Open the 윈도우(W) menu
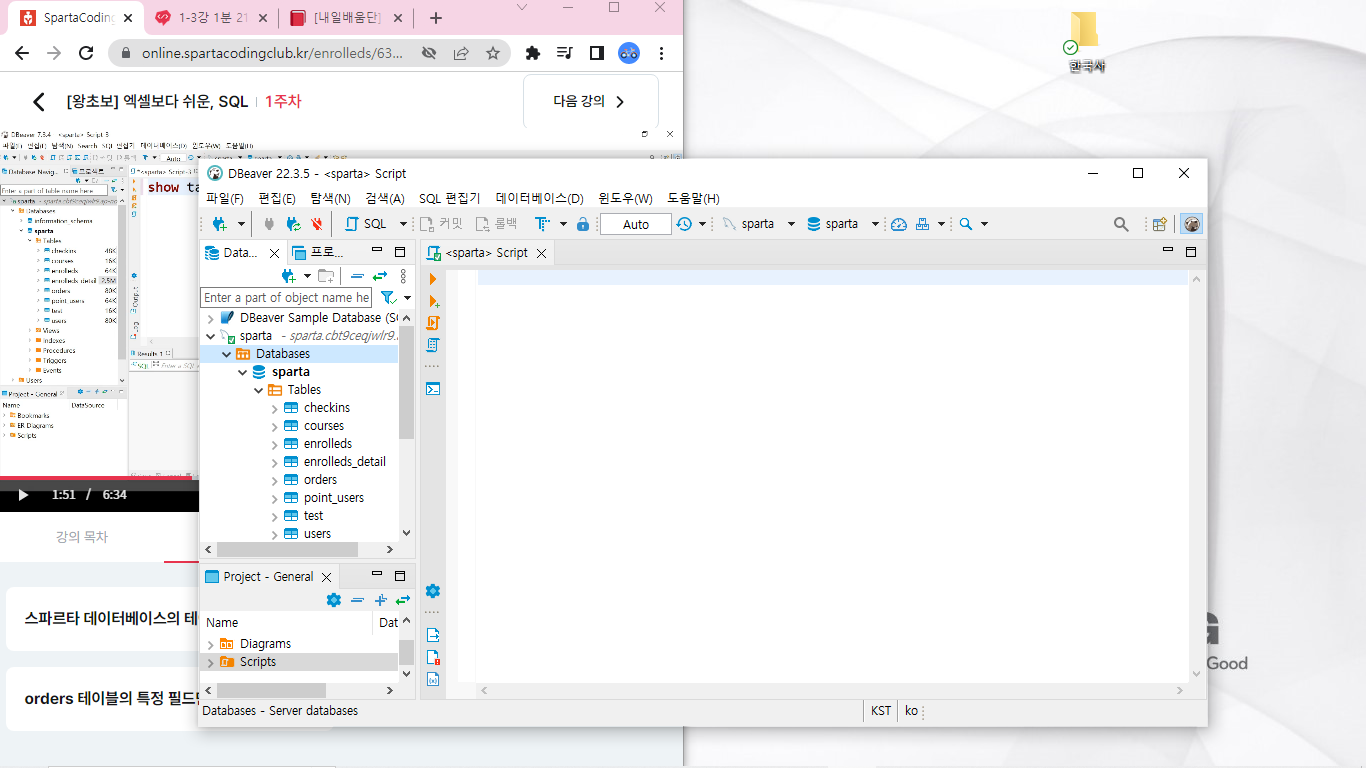 click(x=625, y=198)
